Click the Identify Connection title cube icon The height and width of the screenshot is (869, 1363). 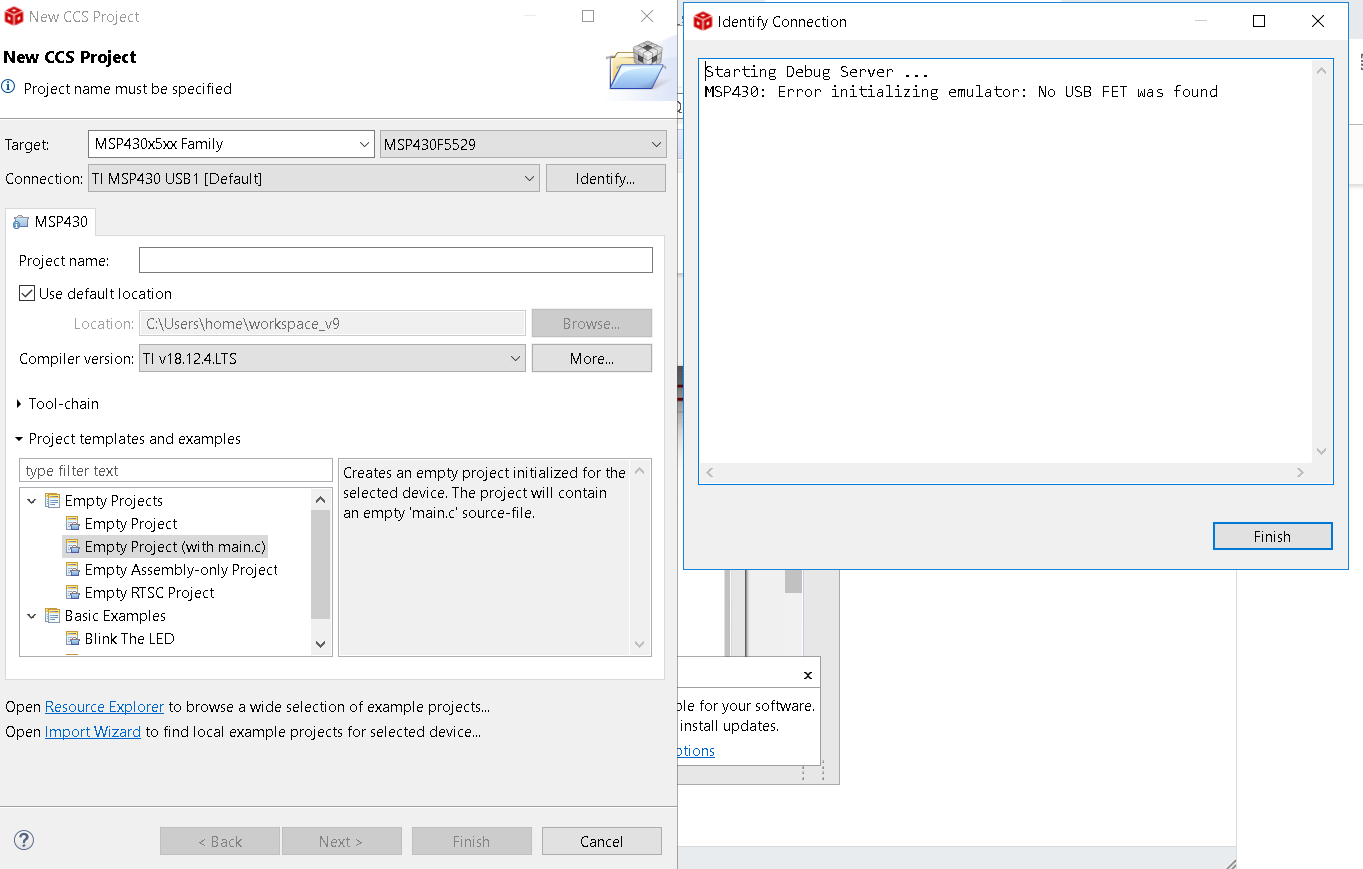[x=703, y=21]
